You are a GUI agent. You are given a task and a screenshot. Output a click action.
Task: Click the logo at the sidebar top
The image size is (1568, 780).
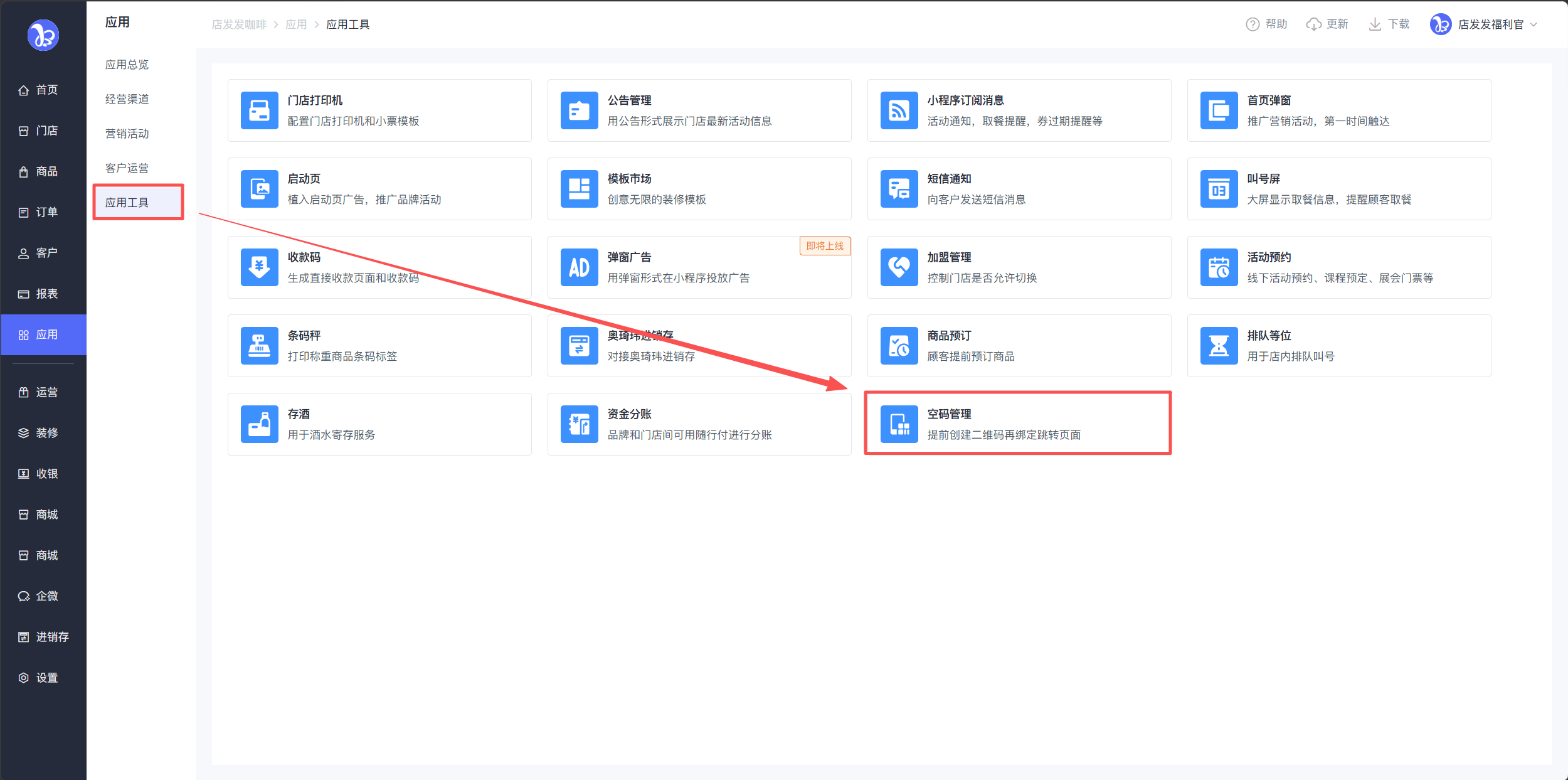tap(43, 35)
